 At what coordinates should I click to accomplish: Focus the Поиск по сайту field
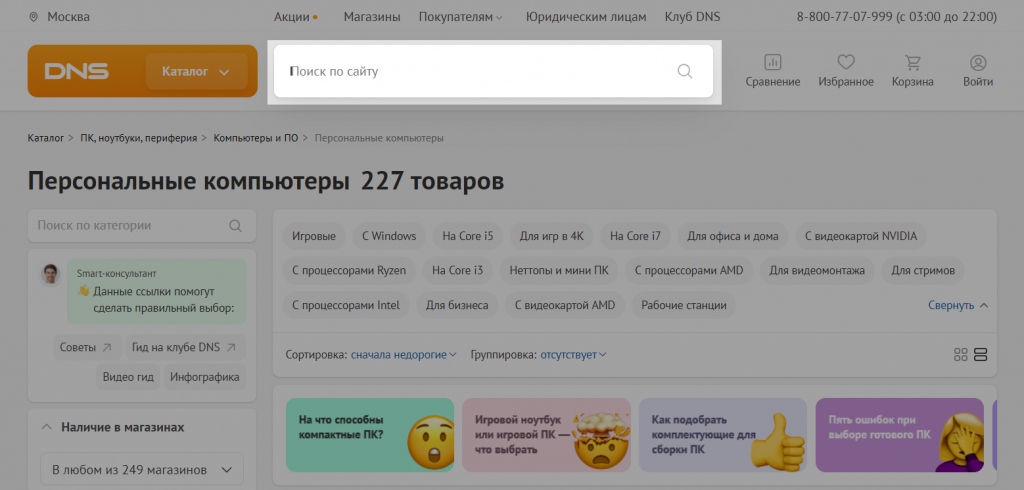493,71
